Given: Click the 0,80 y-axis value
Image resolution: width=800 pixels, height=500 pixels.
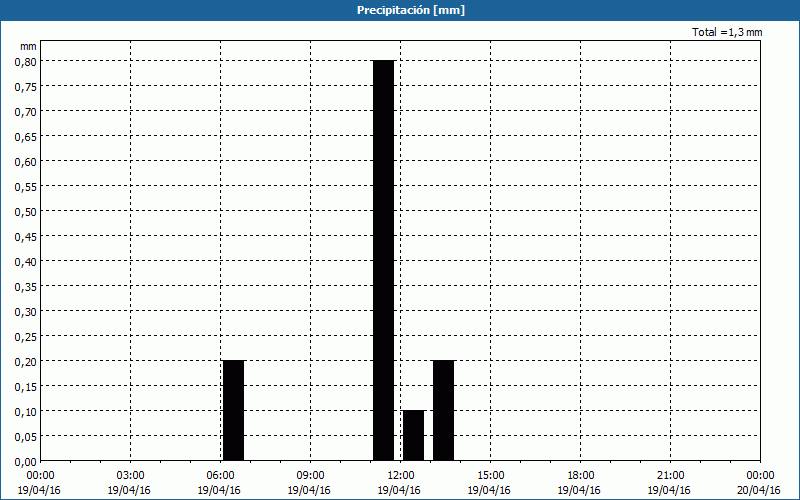Looking at the screenshot, I should coord(26,61).
